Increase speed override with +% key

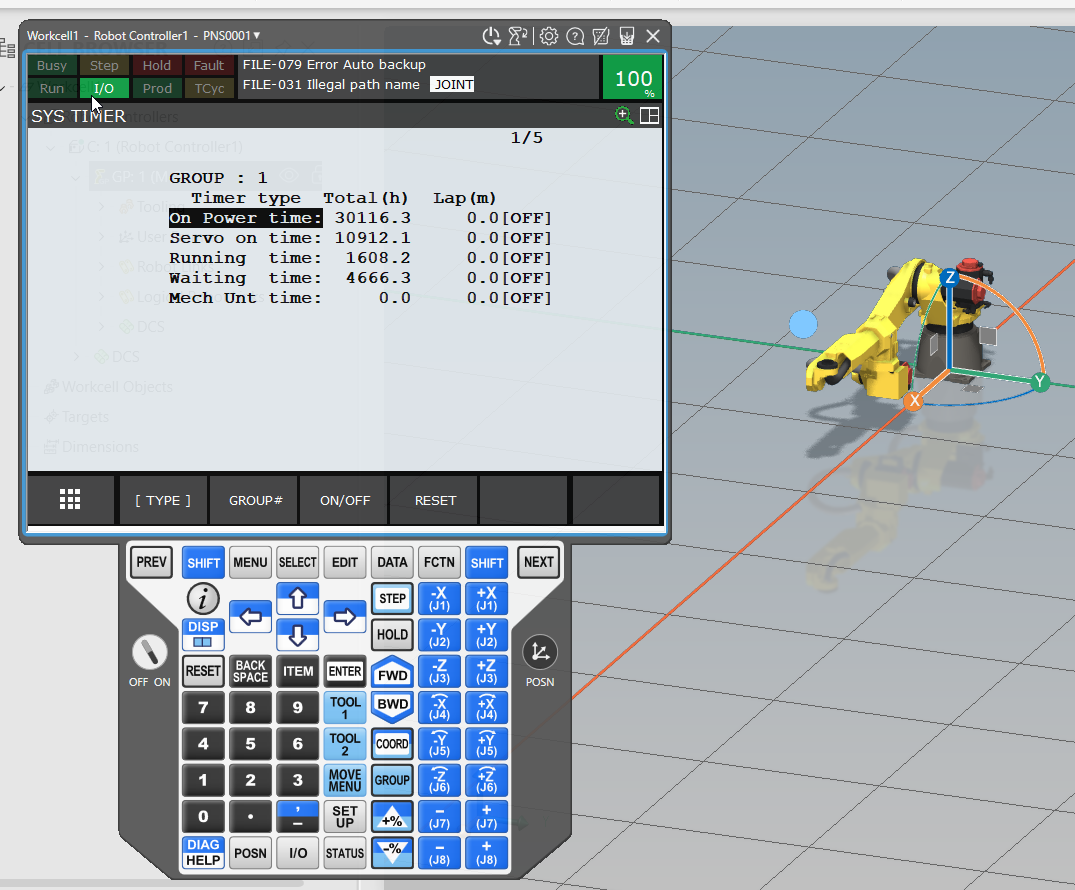click(x=392, y=816)
